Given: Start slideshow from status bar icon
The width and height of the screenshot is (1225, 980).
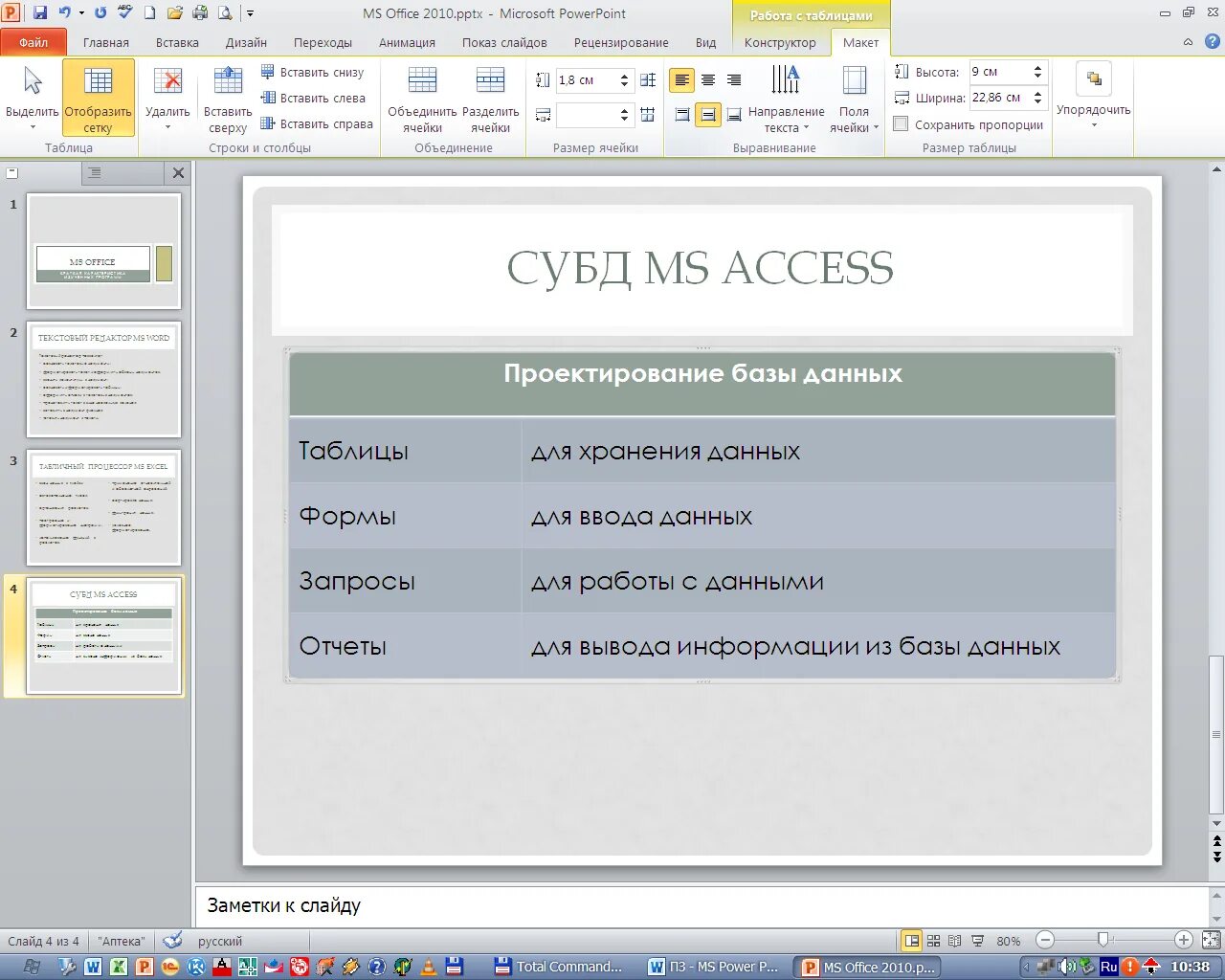Looking at the screenshot, I should point(977,941).
